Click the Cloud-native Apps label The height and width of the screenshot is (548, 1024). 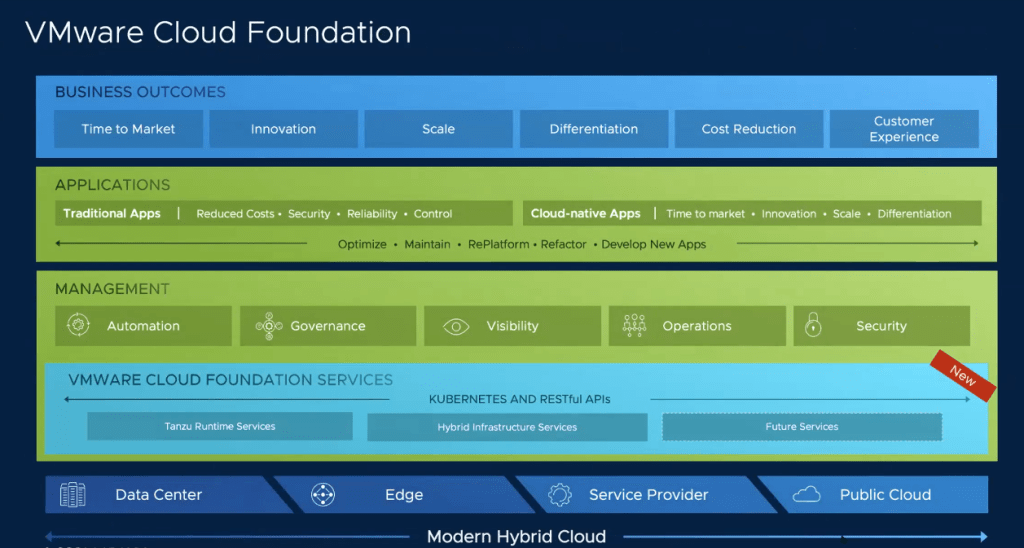click(x=586, y=214)
